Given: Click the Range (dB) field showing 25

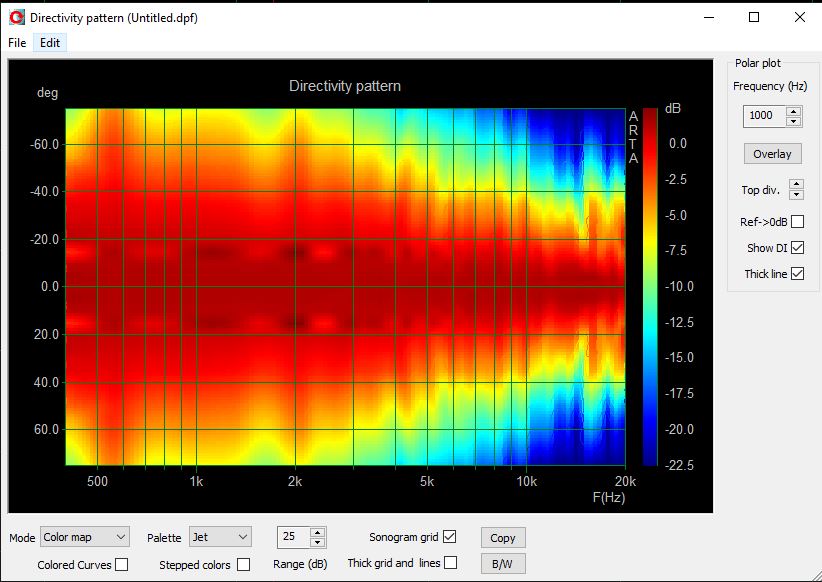Looking at the screenshot, I should 294,536.
